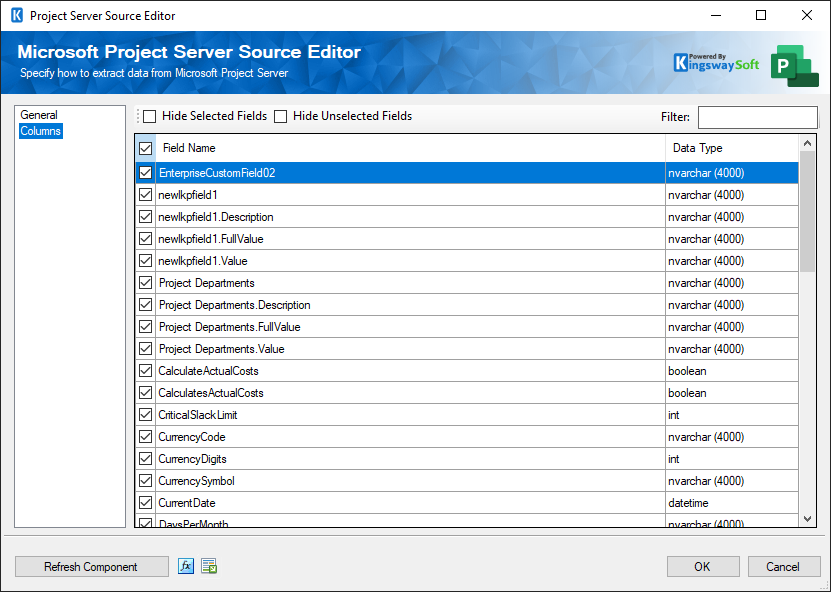Uncheck Project Departments.Value checkbox
This screenshot has width=831, height=592.
coord(145,349)
